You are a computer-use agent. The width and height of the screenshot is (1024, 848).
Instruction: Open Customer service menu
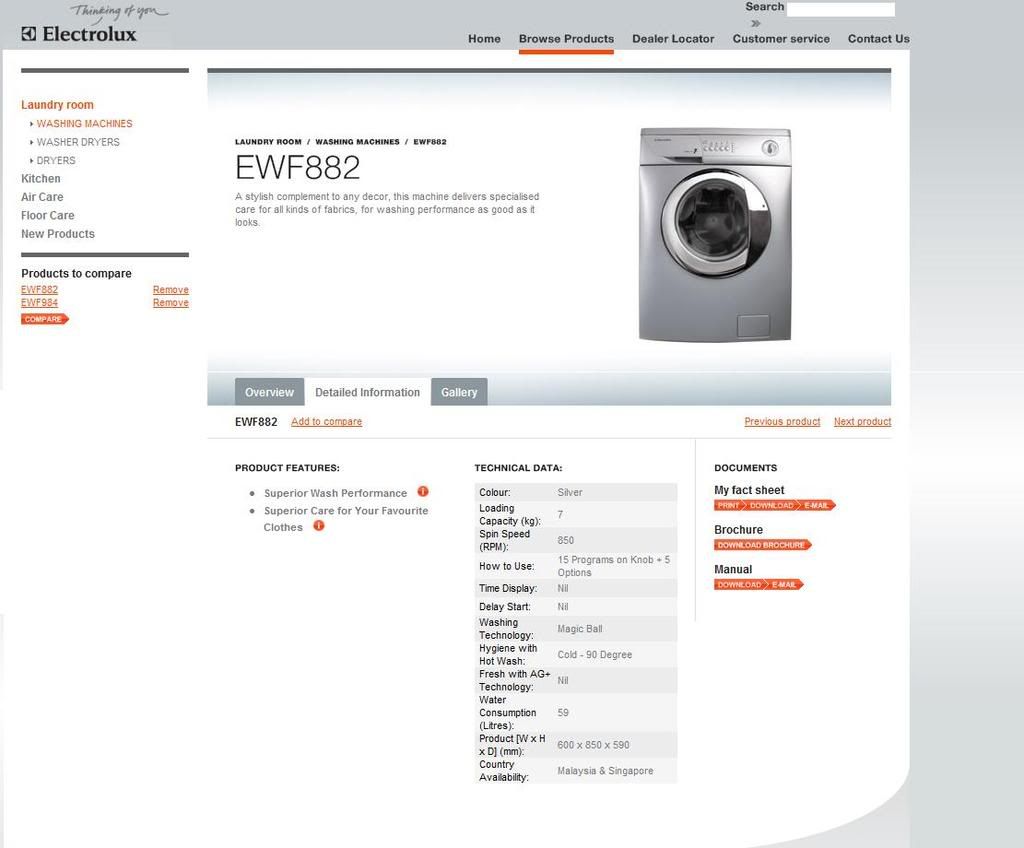coord(781,39)
